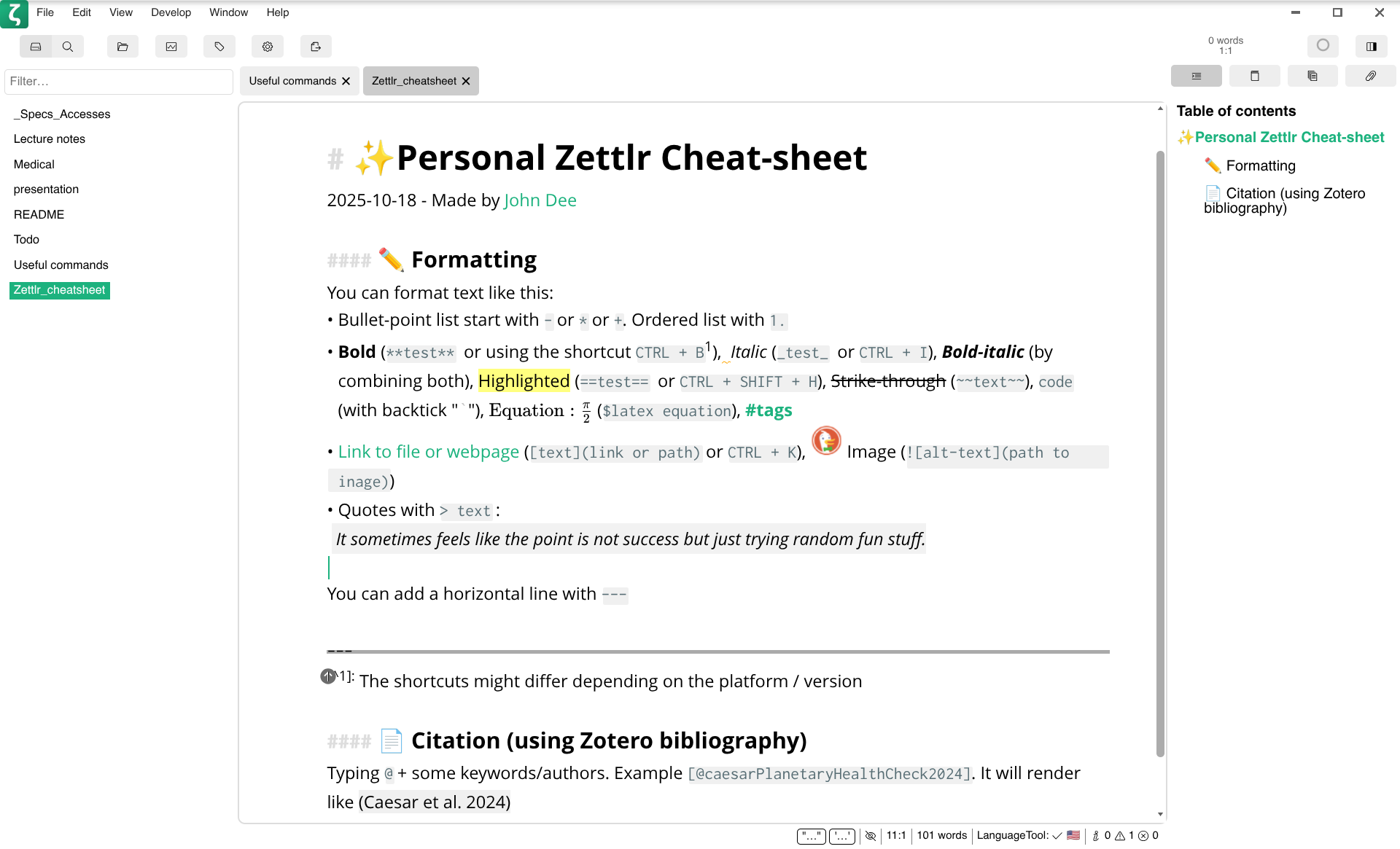1400x849 pixels.
Task: Open the Link to file or webpage link
Action: pyautogui.click(x=428, y=452)
